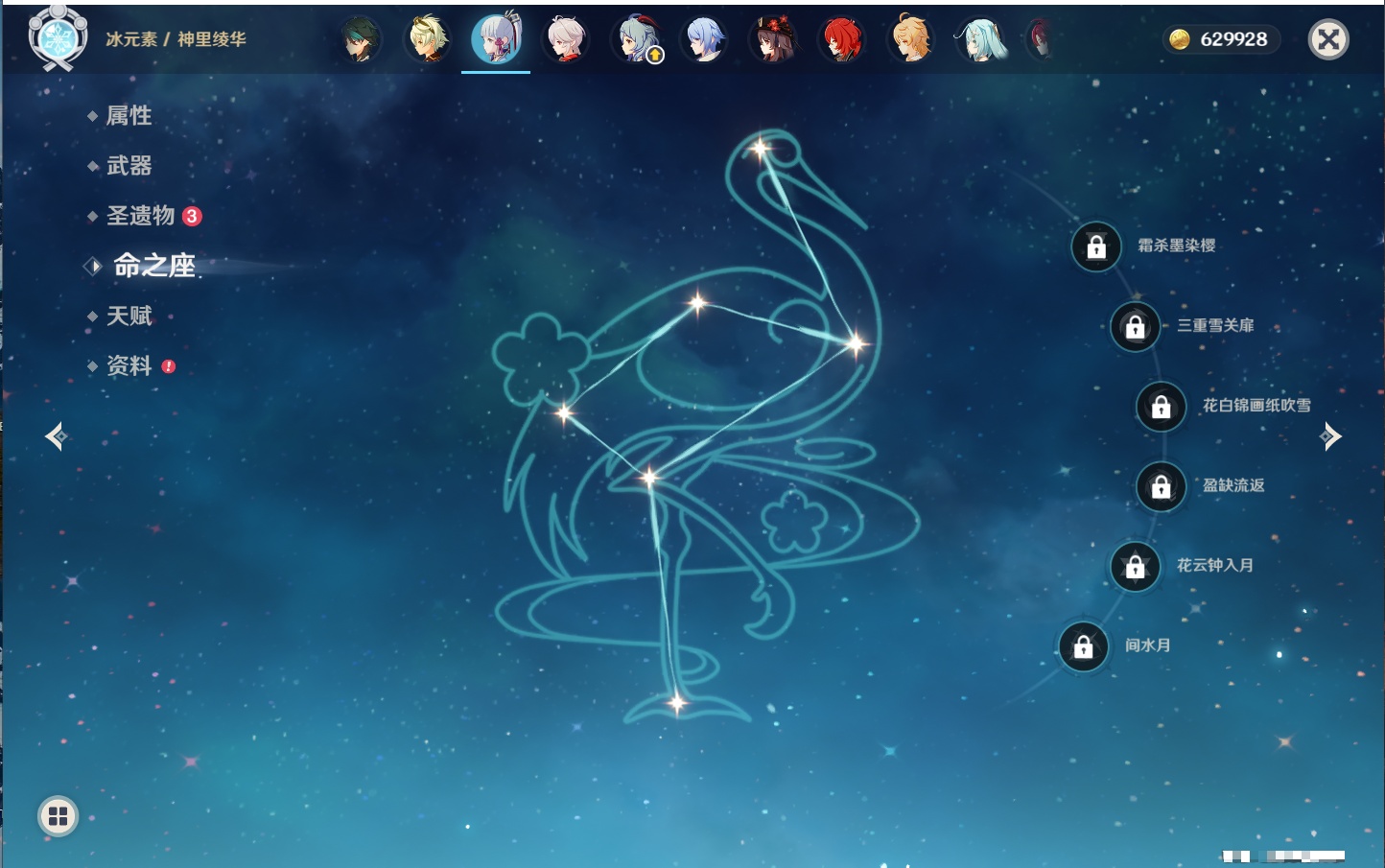Viewport: 1385px width, 868px height.
Task: Open the 属性 attributes tab
Action: (129, 116)
